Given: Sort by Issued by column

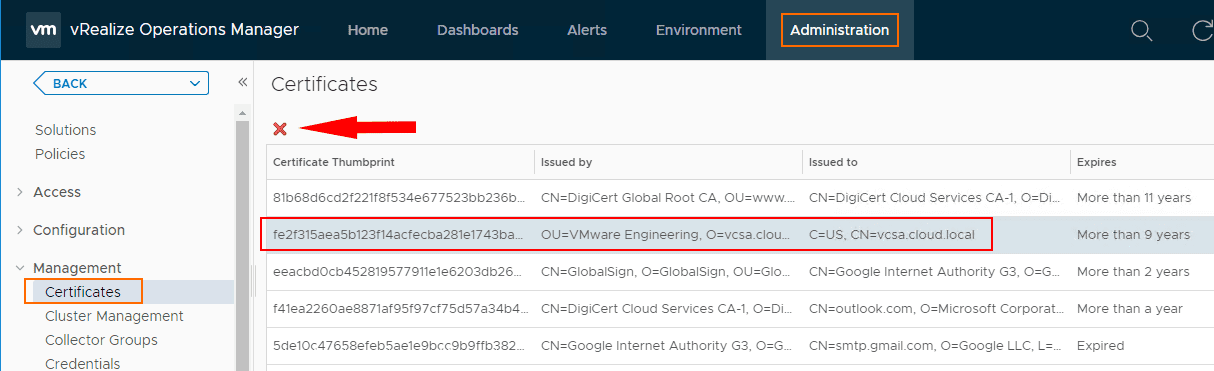Looking at the screenshot, I should [x=668, y=162].
